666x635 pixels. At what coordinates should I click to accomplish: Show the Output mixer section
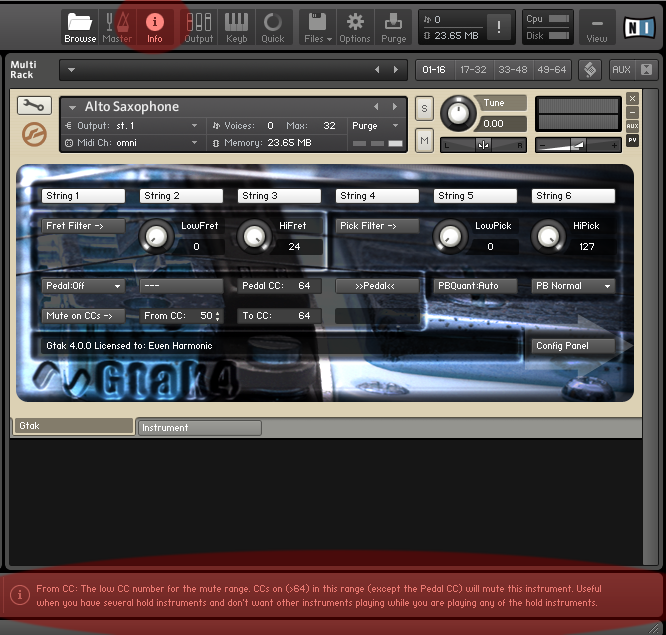[199, 27]
